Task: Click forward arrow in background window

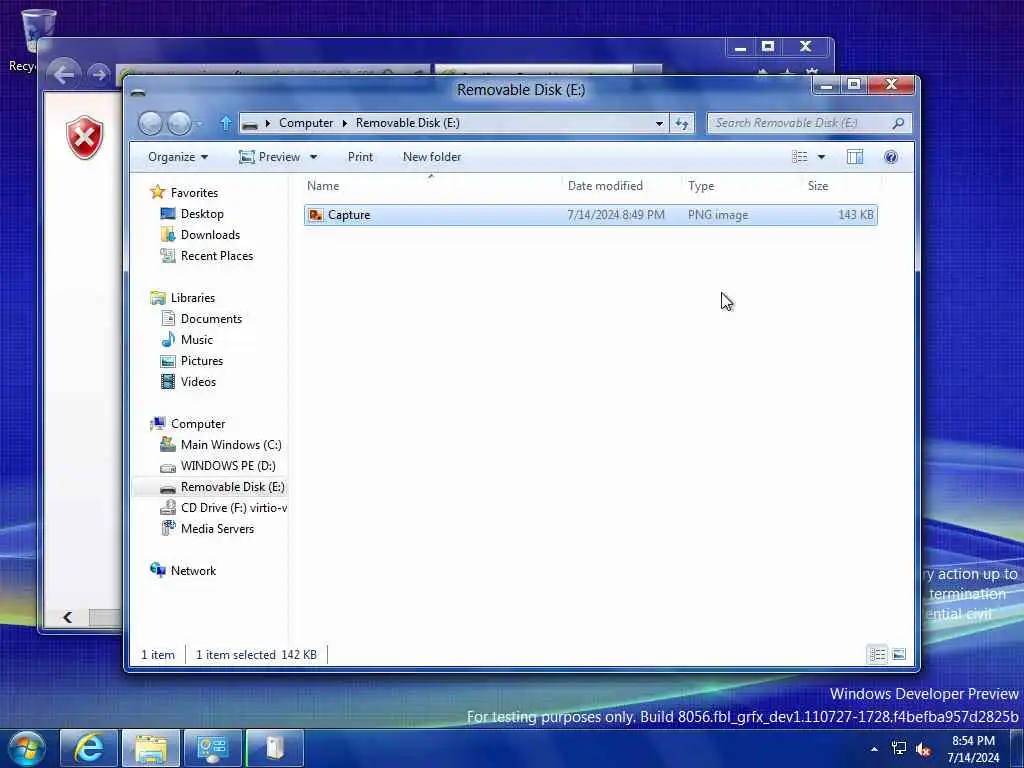Action: [x=99, y=74]
